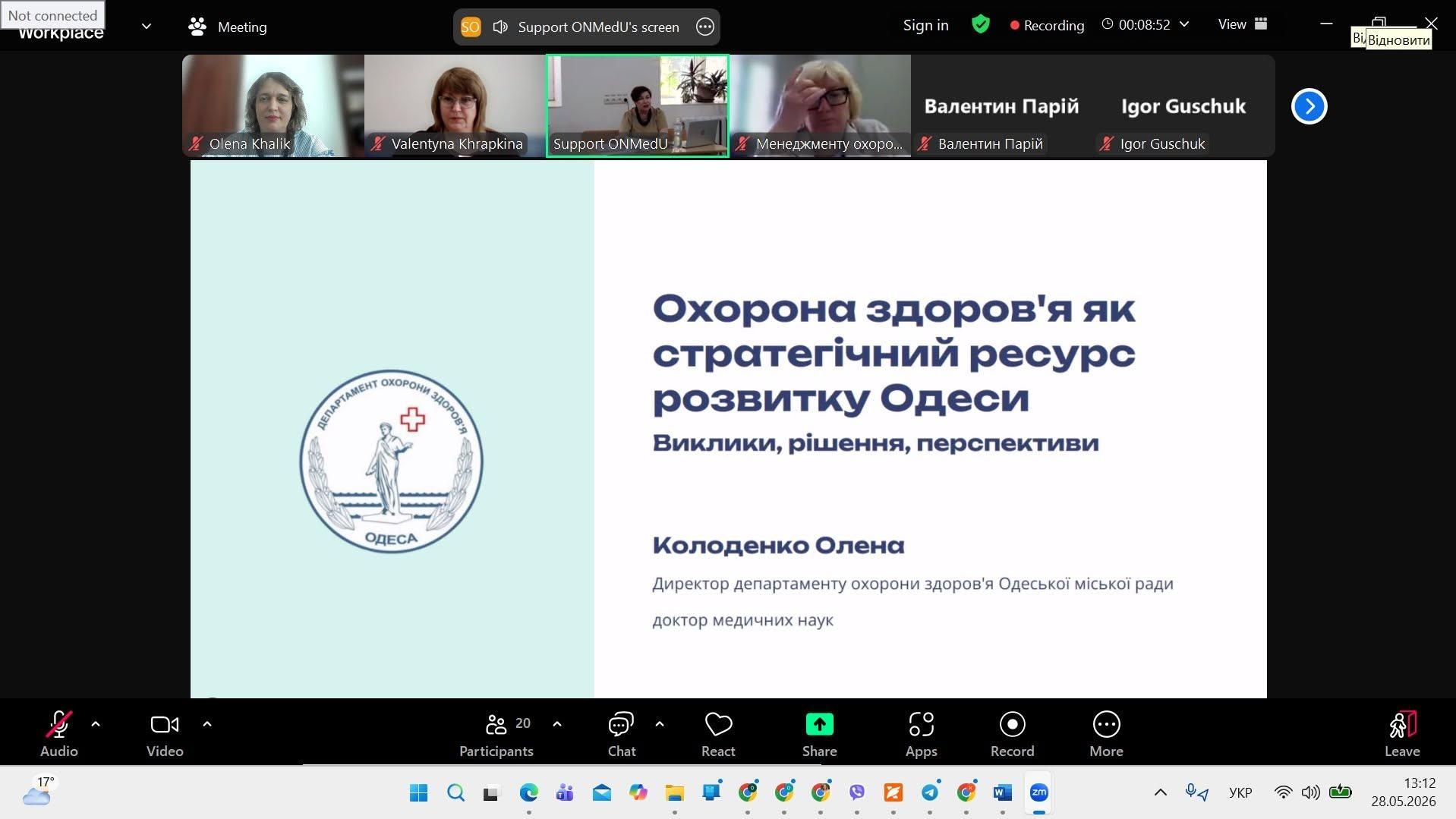
Task: Click the Recording indicator
Action: 1047,25
